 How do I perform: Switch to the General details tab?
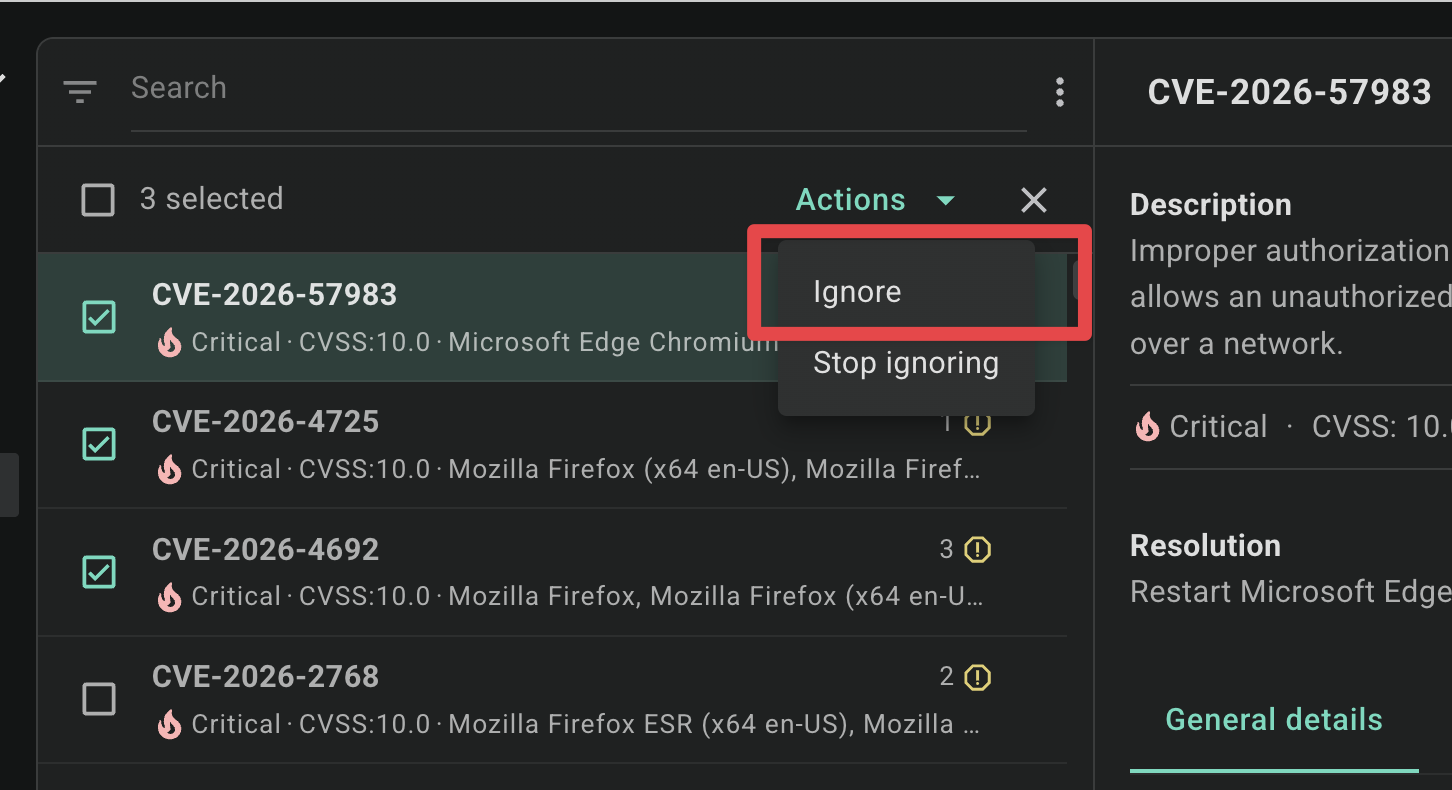[1274, 720]
